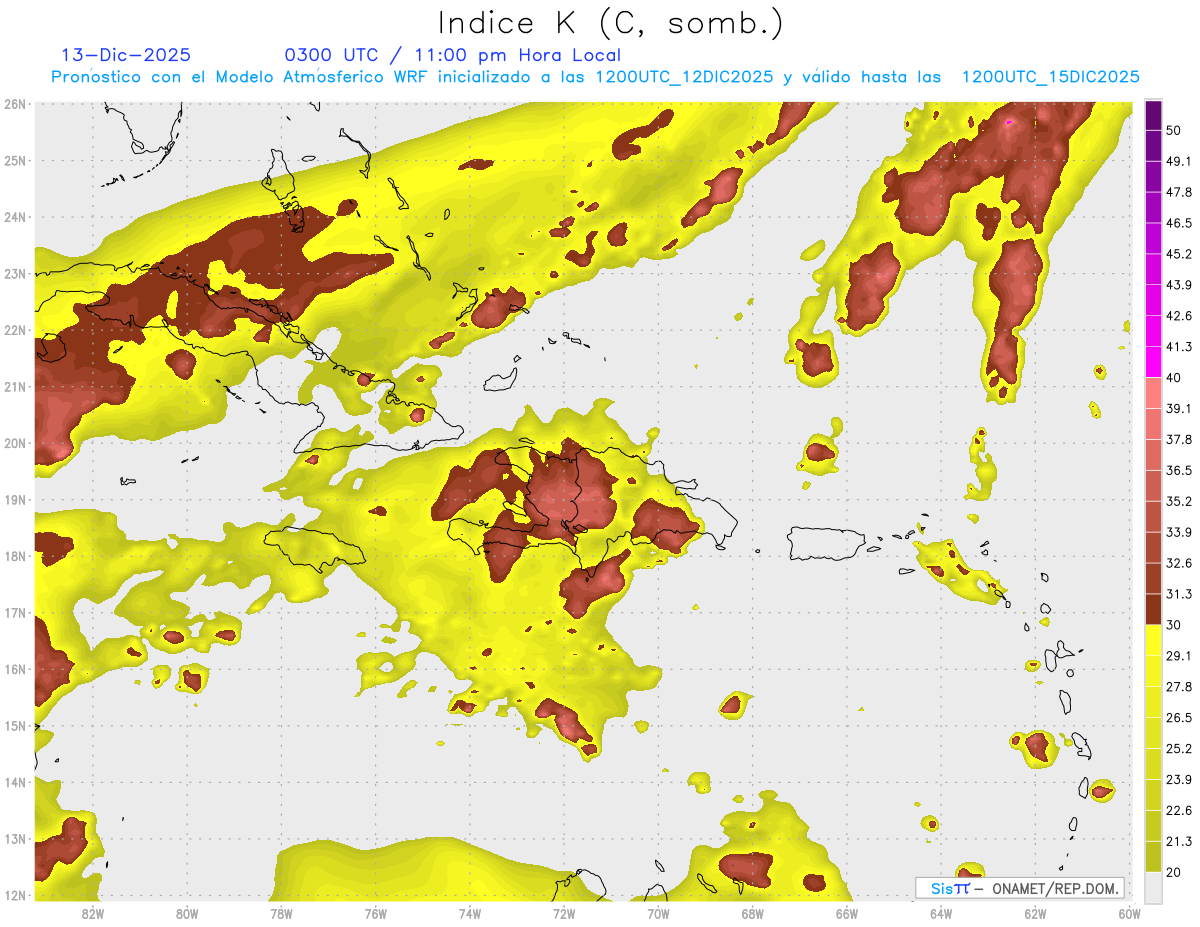Click the dark brown swatch between 30 and 31.3
Screen dimensions: 1200x927
[x=1153, y=609]
